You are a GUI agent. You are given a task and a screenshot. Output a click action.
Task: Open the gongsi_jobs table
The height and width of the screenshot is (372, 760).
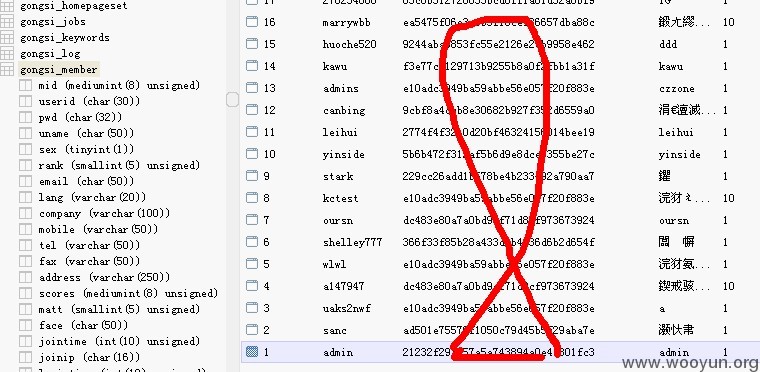point(53,22)
